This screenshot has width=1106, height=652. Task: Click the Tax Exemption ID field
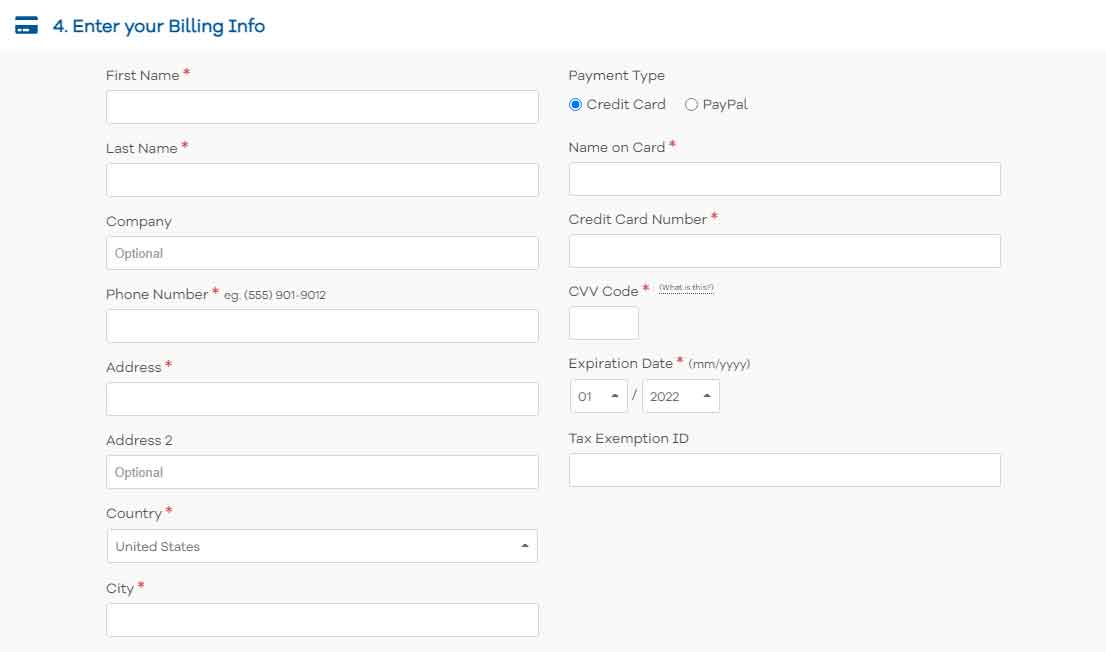[784, 470]
